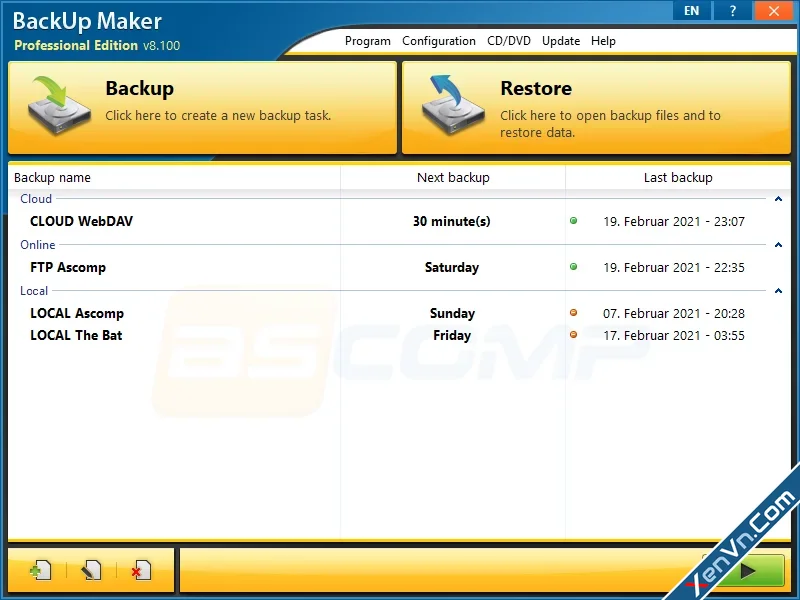800x600 pixels.
Task: Click the Last backup column header
Action: click(678, 178)
